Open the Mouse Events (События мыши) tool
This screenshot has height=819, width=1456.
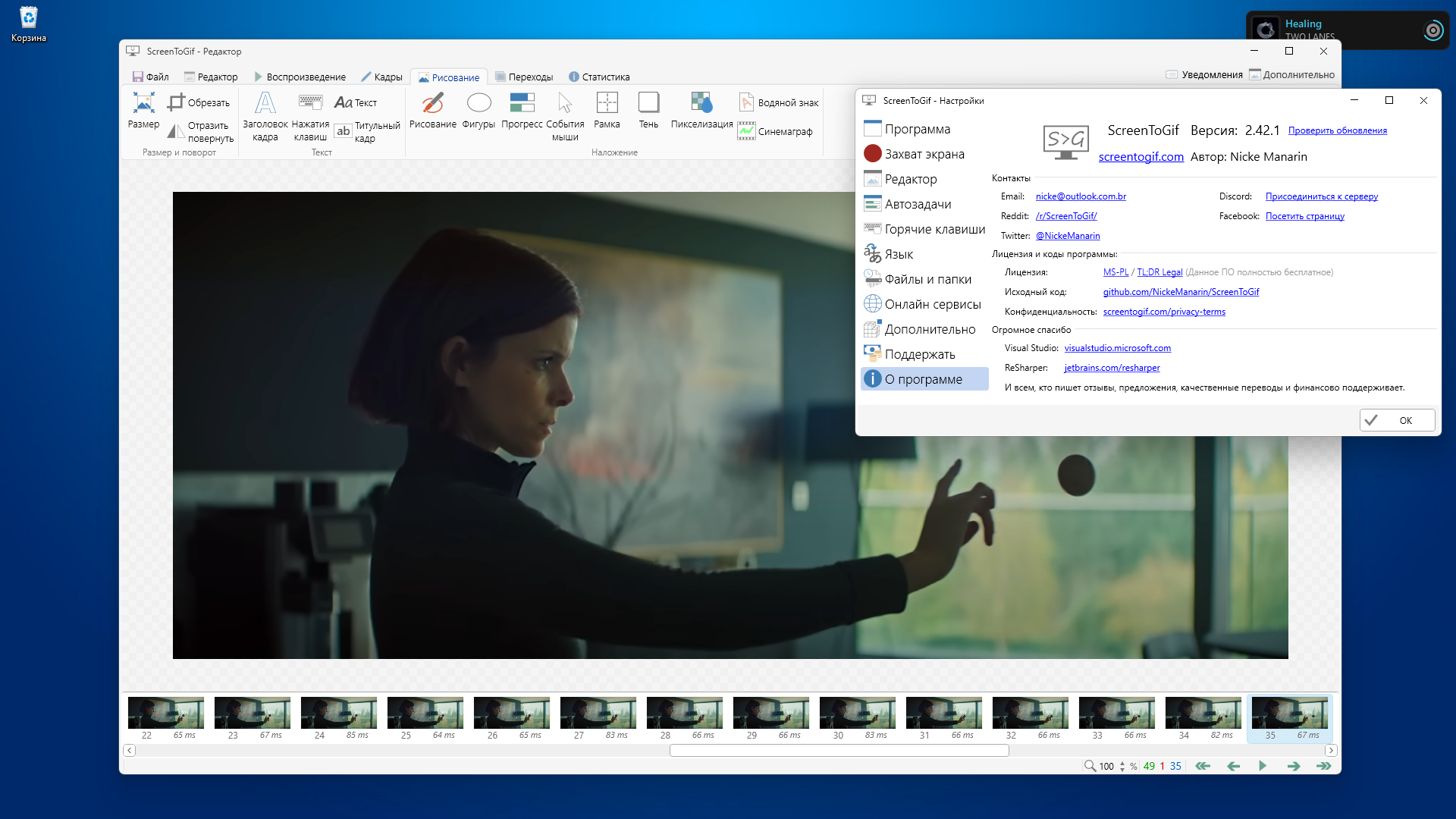coord(565,103)
